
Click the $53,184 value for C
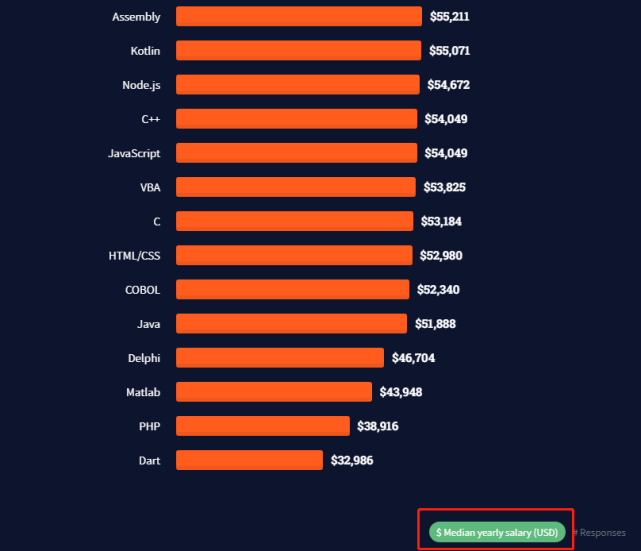(x=441, y=221)
